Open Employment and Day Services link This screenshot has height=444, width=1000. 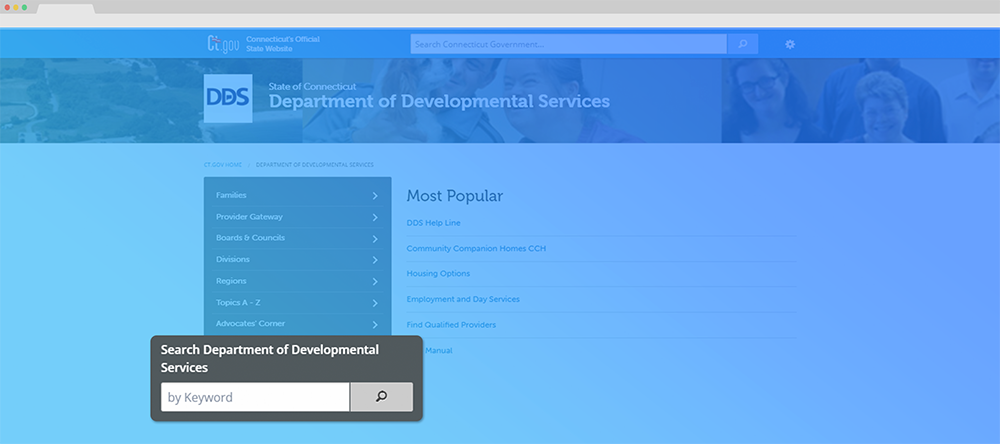click(463, 299)
